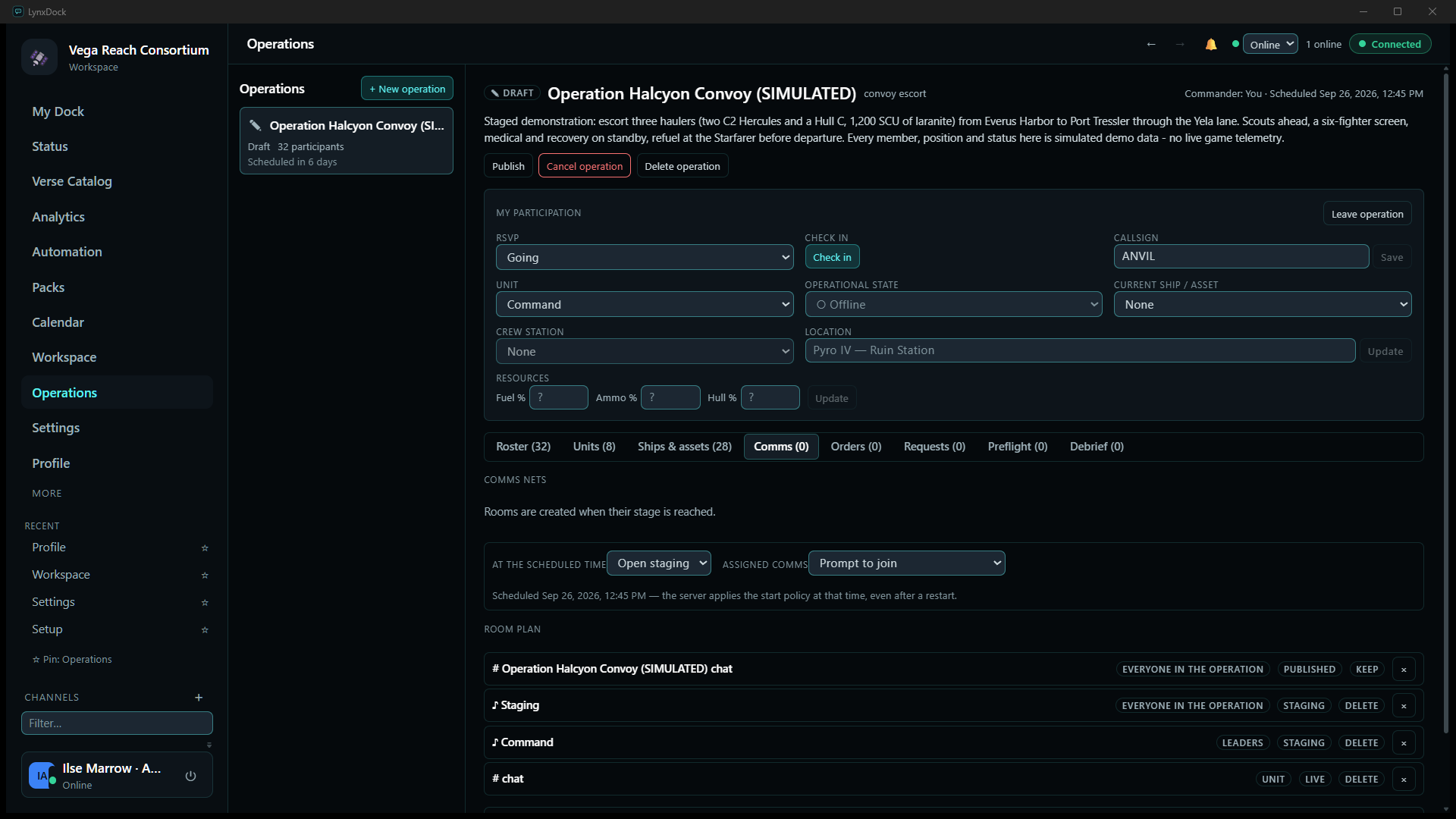1456x819 pixels.
Task: Open the Operational State Offline dropdown
Action: click(x=953, y=305)
